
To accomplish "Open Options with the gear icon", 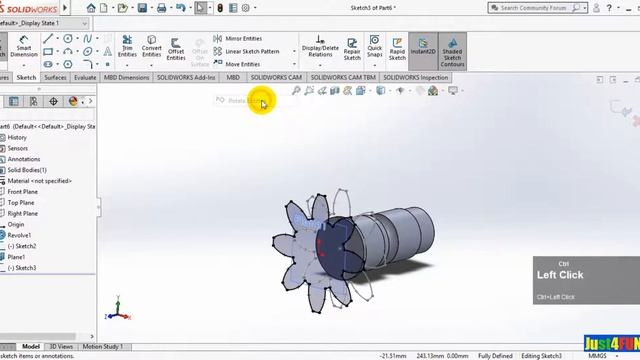I will point(246,8).
